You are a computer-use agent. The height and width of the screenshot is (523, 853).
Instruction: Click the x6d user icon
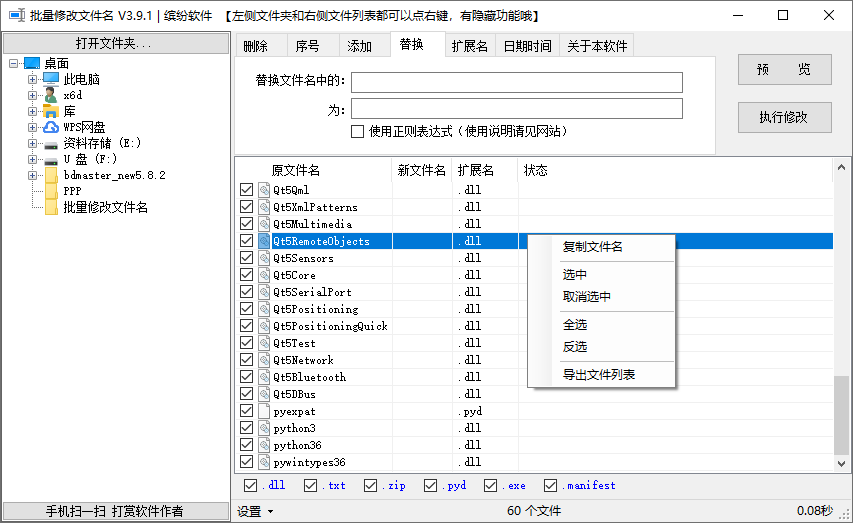point(51,95)
